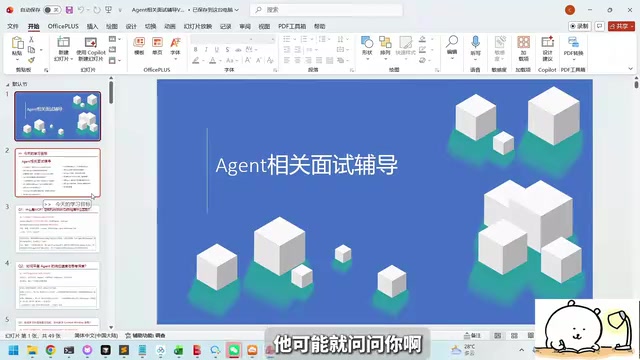Image resolution: width=640 pixels, height=360 pixels.
Task: Open Chrome from the taskbar
Action: (51, 350)
